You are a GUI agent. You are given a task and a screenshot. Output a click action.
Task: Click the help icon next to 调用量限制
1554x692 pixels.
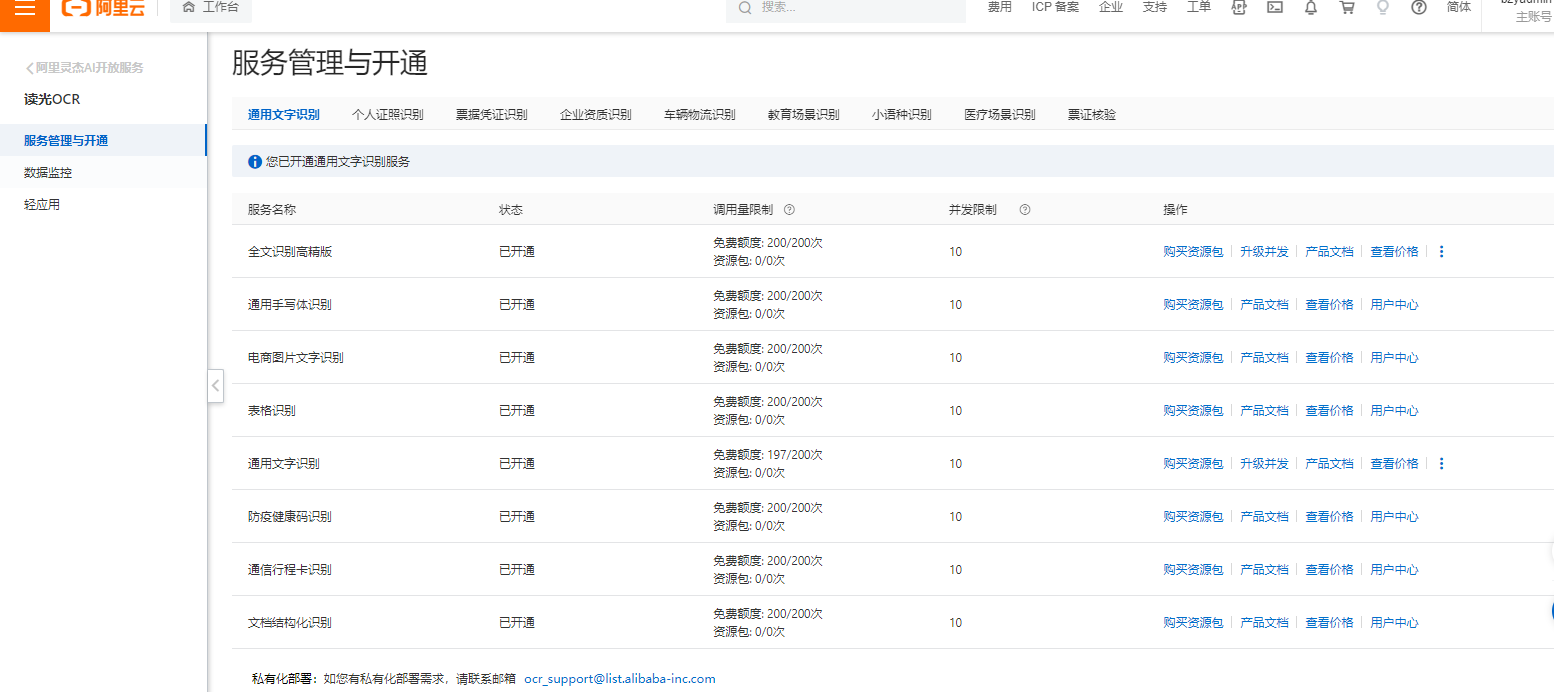point(789,210)
